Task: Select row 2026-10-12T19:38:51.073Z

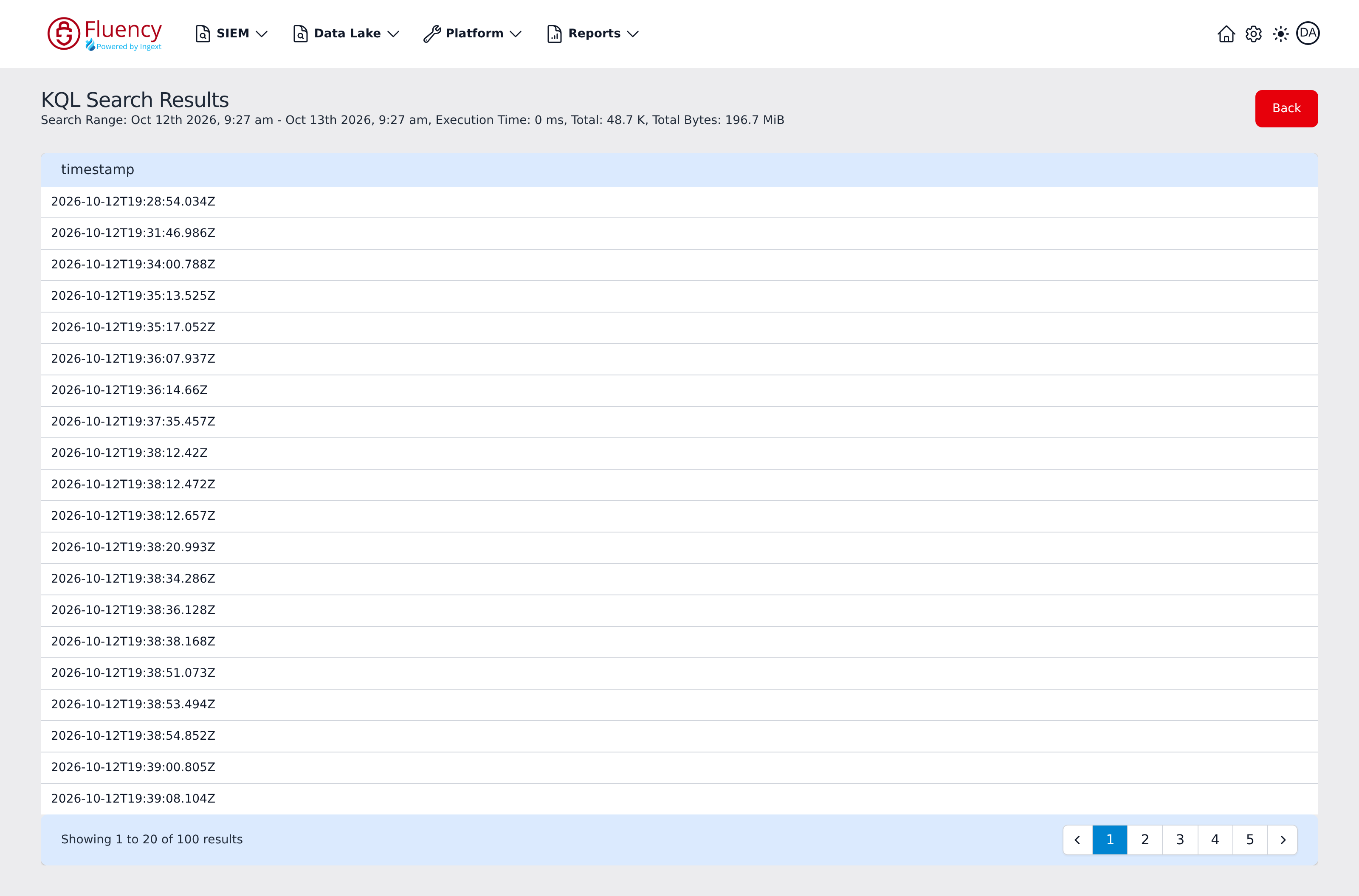Action: (679, 673)
